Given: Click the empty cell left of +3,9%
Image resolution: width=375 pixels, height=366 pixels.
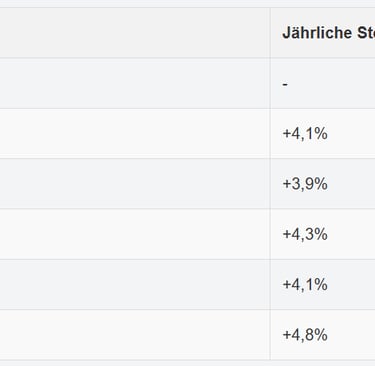Looking at the screenshot, I should click(x=135, y=184).
